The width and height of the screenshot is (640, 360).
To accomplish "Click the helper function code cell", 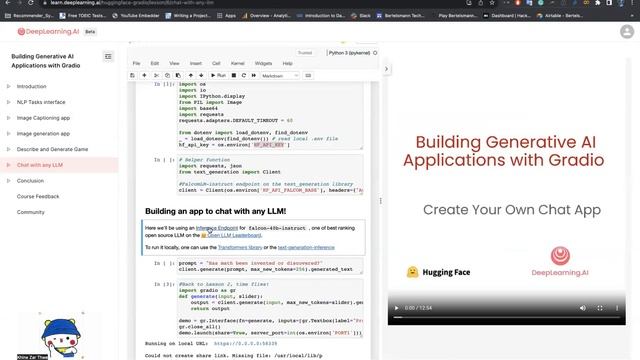I will 270,175.
